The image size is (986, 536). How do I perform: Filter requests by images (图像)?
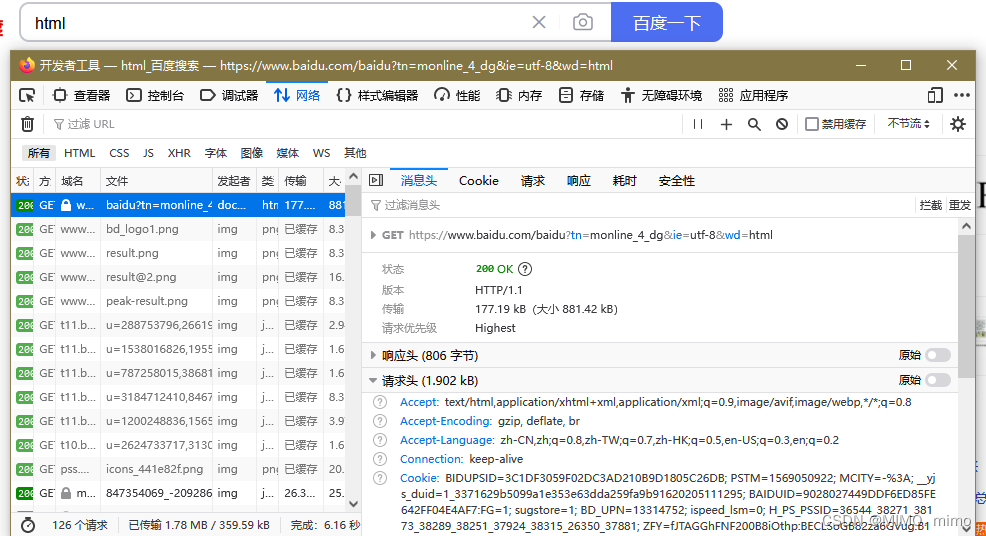click(252, 153)
